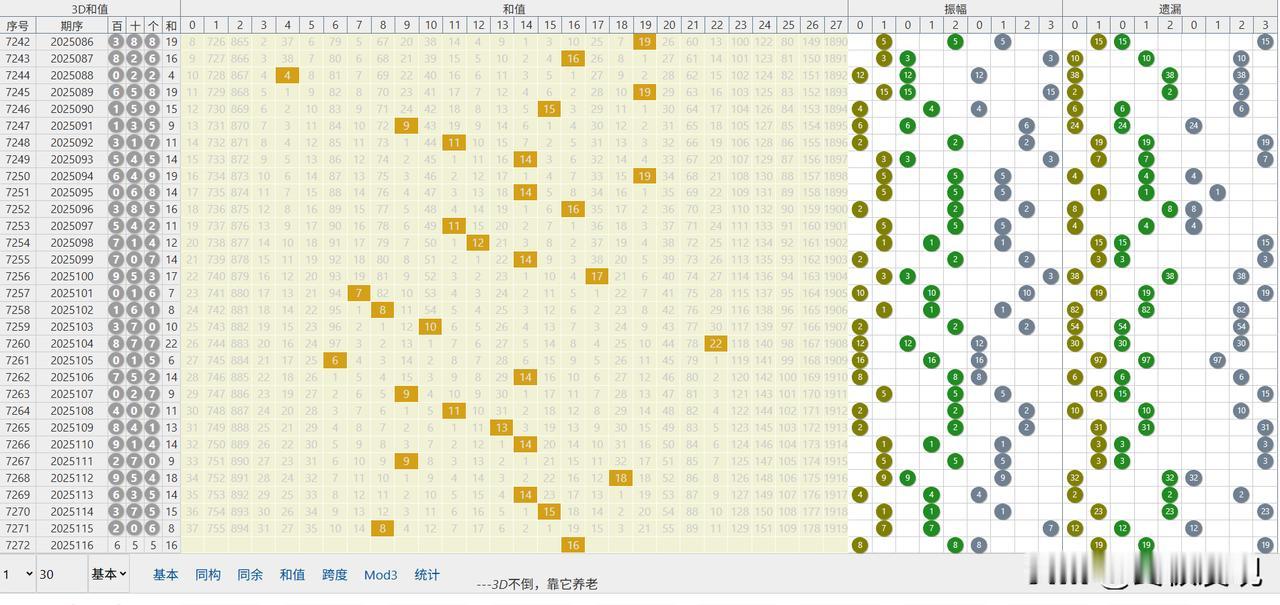Select serial number cell 7272
Image resolution: width=1280 pixels, height=605 pixels.
(x=18, y=545)
